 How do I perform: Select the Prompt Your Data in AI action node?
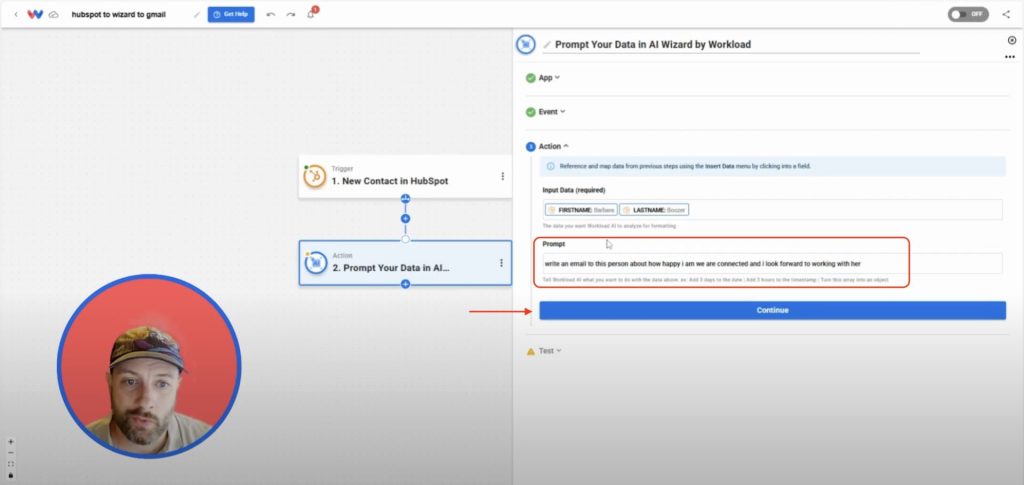click(x=405, y=262)
